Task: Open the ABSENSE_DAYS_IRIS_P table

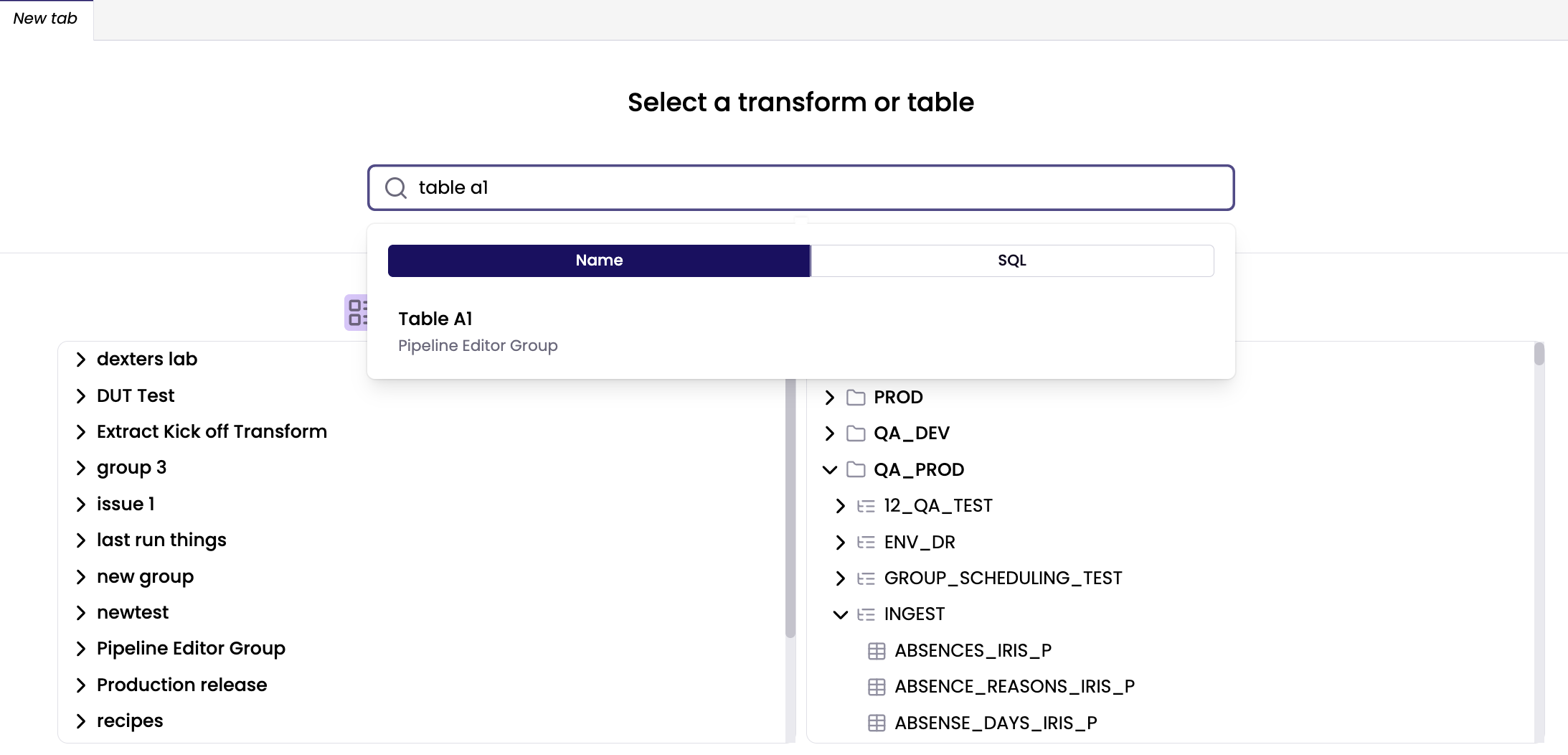Action: coord(996,723)
